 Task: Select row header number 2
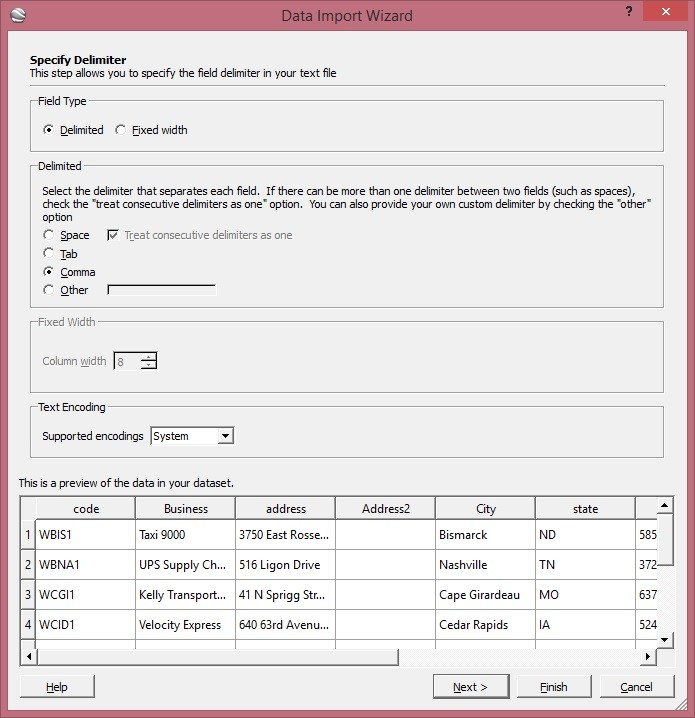28,565
